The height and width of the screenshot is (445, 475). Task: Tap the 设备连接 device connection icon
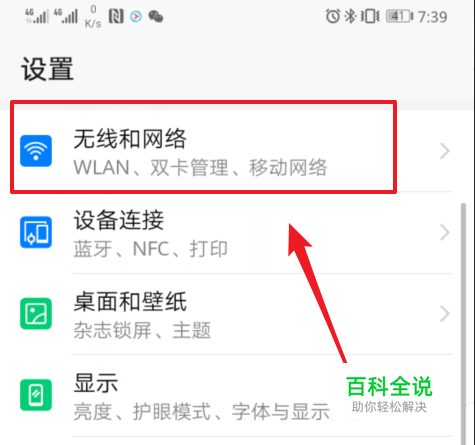click(x=36, y=232)
